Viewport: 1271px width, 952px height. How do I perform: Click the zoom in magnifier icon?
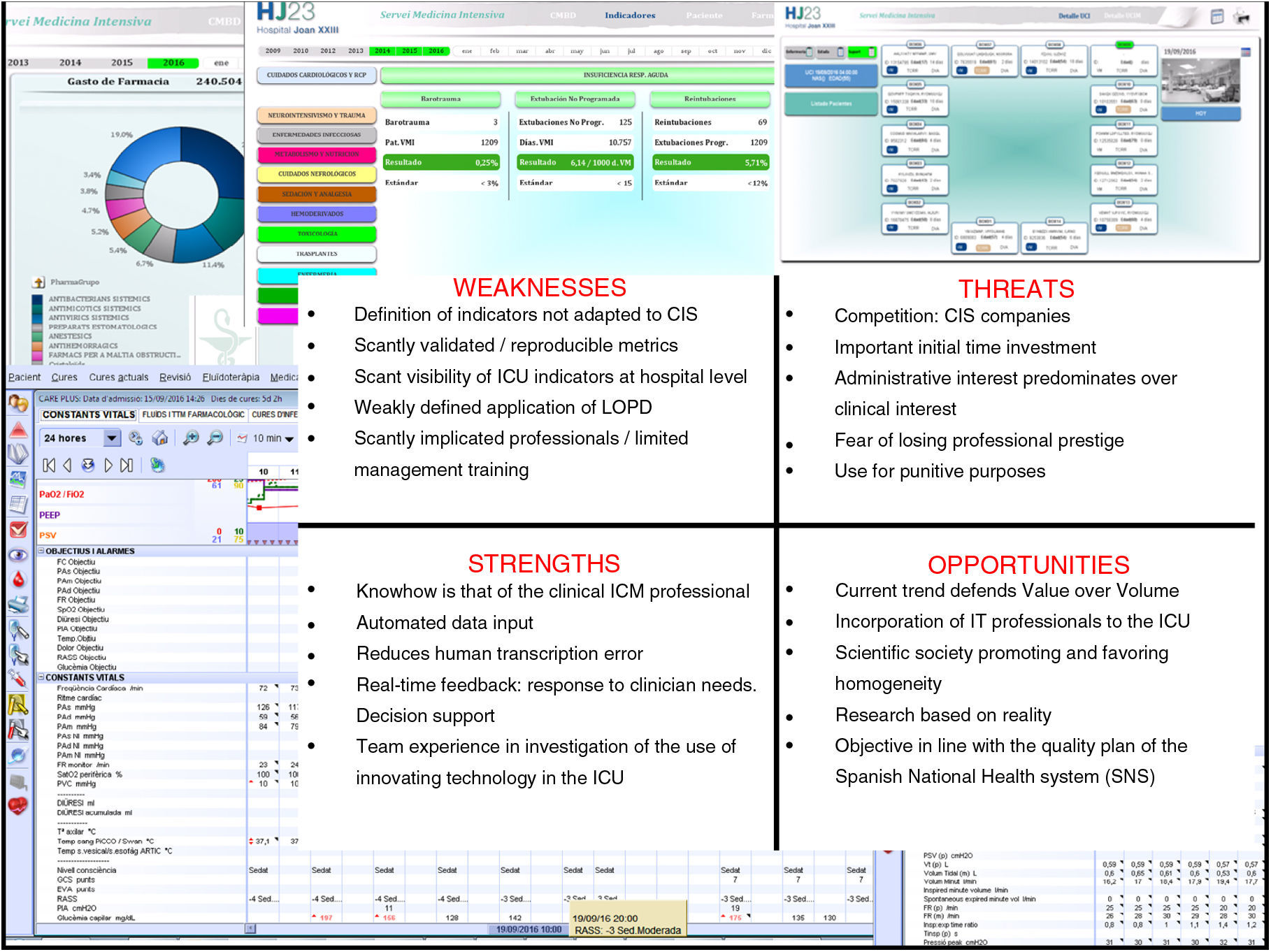point(190,438)
